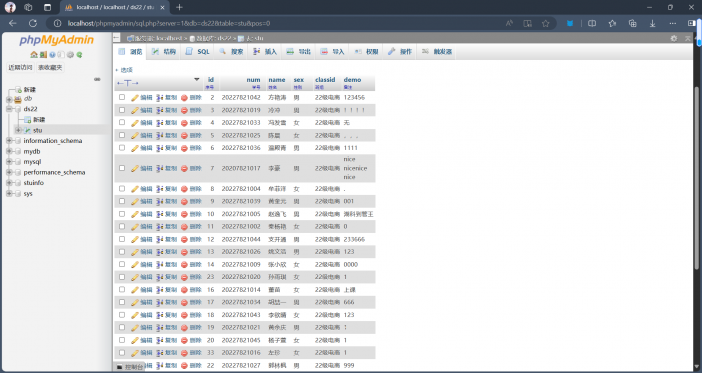The height and width of the screenshot is (373, 702).
Task: Tick the checkbox for row id 19
Action: (x=122, y=327)
